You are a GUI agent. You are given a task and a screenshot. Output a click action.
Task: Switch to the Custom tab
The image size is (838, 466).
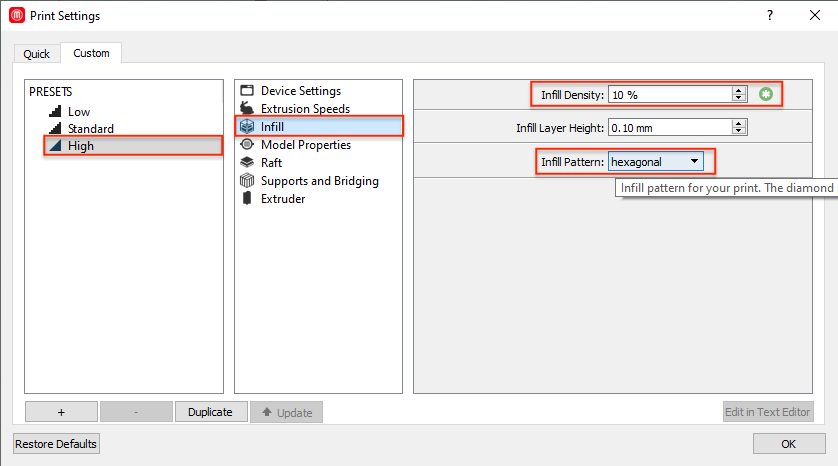click(x=91, y=53)
